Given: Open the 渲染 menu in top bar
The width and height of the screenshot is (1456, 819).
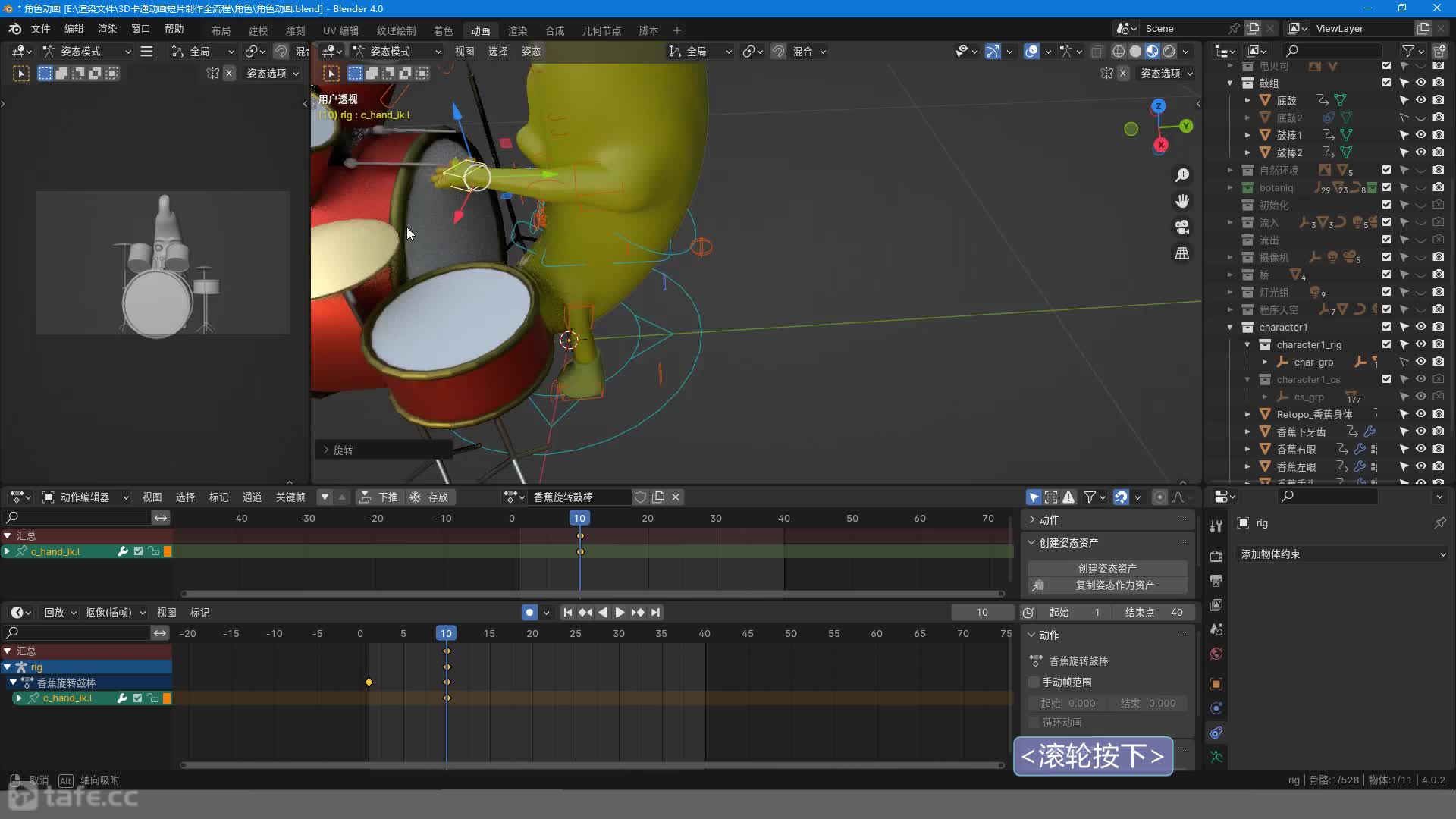Looking at the screenshot, I should (107, 29).
